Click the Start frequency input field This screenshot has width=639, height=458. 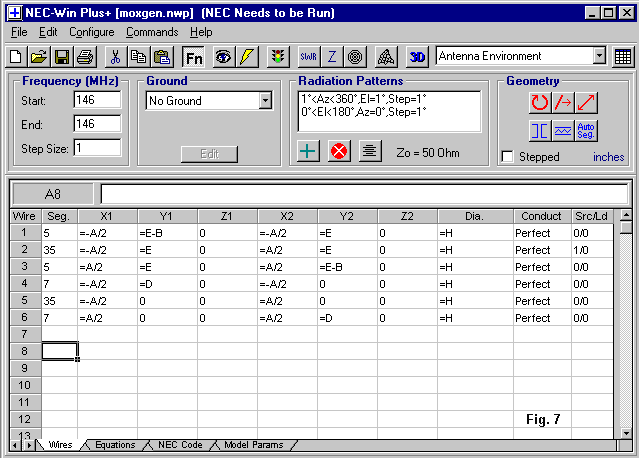97,100
